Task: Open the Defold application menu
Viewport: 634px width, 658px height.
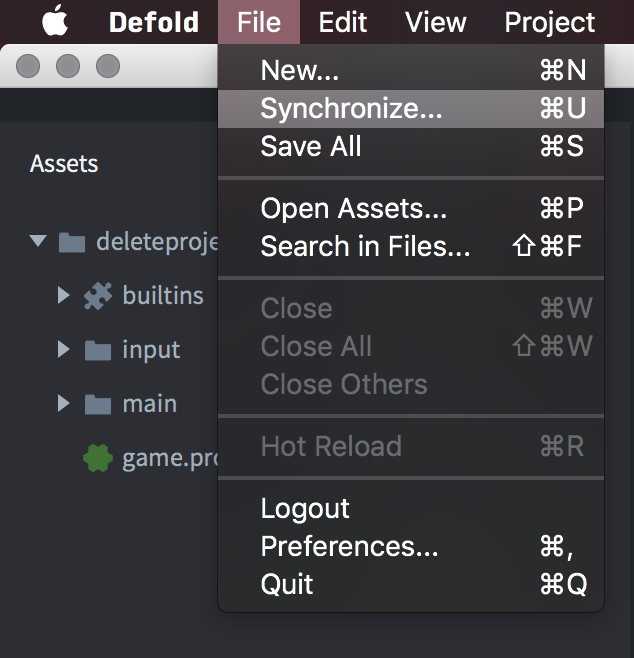Action: (x=154, y=22)
